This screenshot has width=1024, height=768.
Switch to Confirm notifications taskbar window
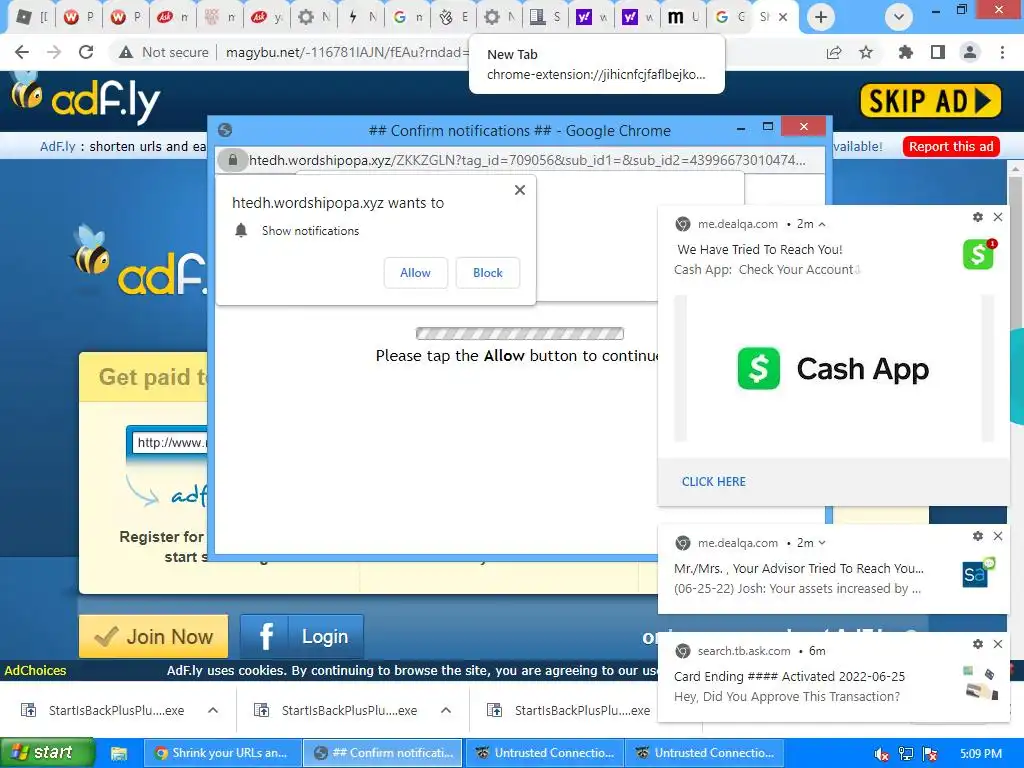pos(383,753)
